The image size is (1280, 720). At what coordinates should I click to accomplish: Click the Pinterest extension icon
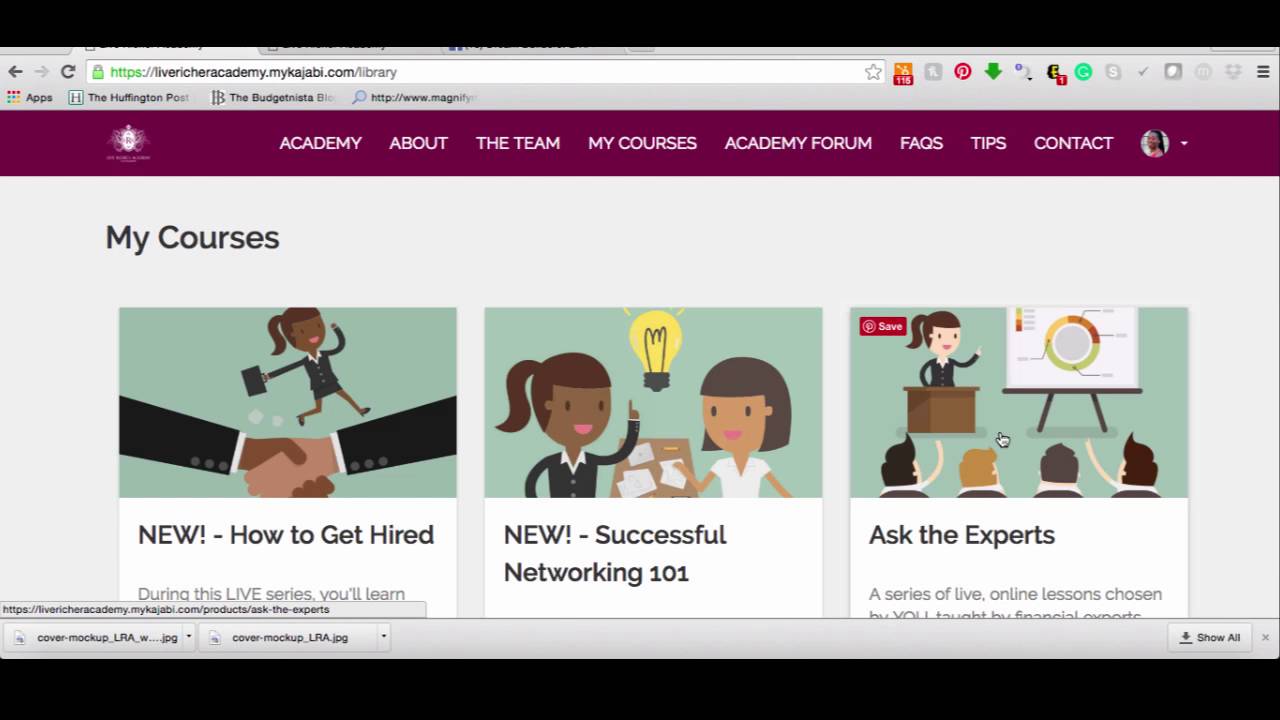point(963,72)
